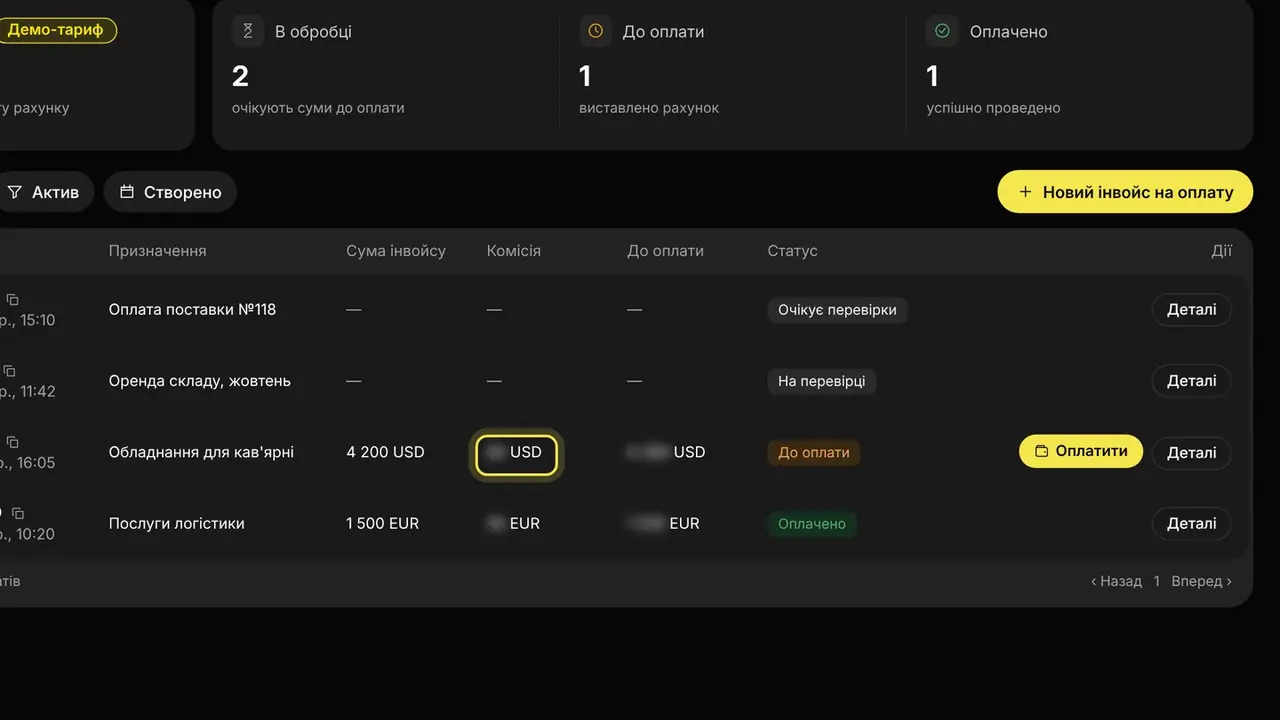Create a new invoice with Новий інвойс на оплату
1280x720 pixels.
(1125, 192)
